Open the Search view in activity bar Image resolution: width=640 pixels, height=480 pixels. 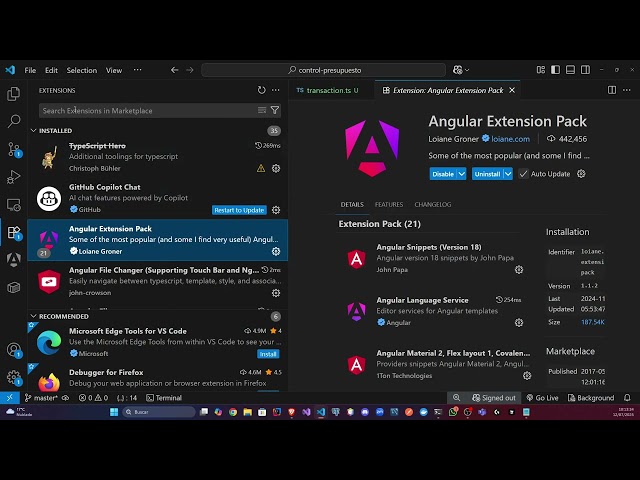(x=13, y=121)
